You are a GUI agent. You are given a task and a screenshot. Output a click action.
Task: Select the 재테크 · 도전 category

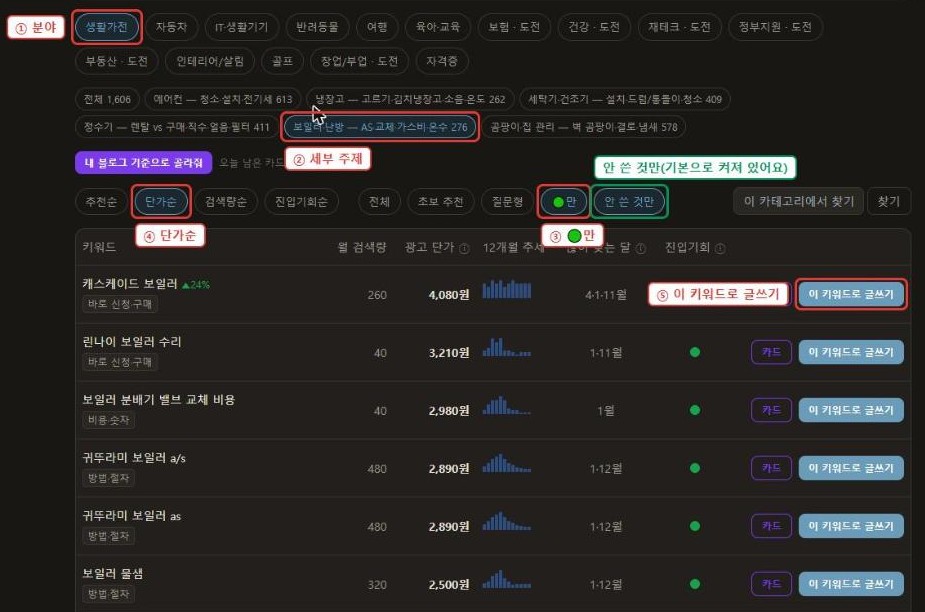680,27
